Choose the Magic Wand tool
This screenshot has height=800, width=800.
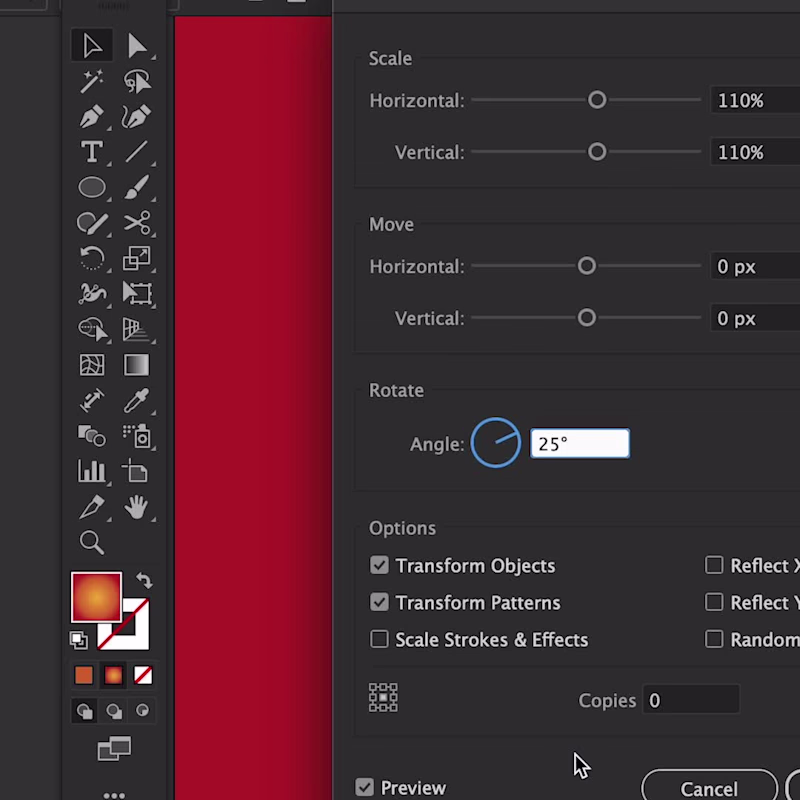coord(91,81)
